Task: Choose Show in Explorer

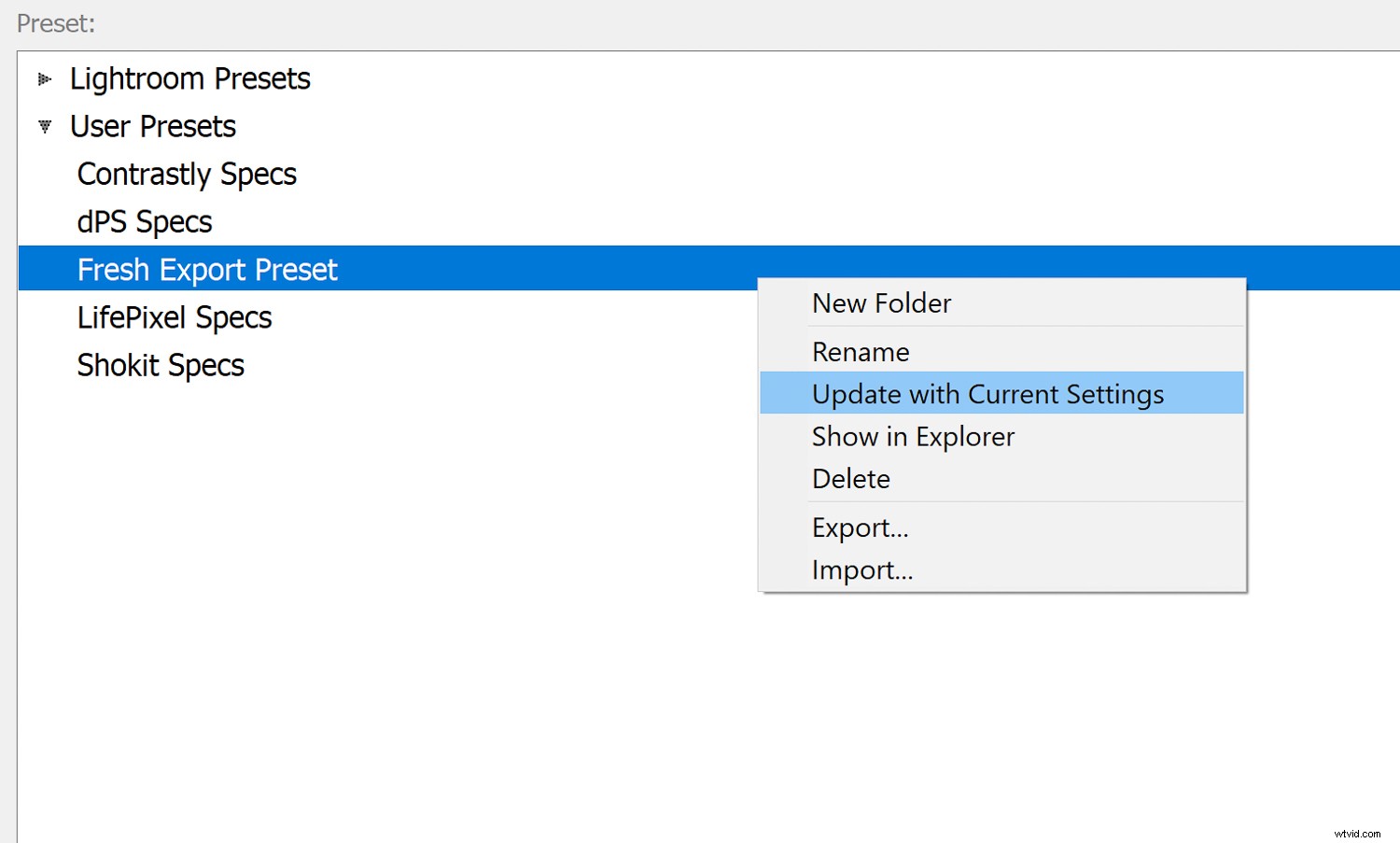Action: [913, 436]
